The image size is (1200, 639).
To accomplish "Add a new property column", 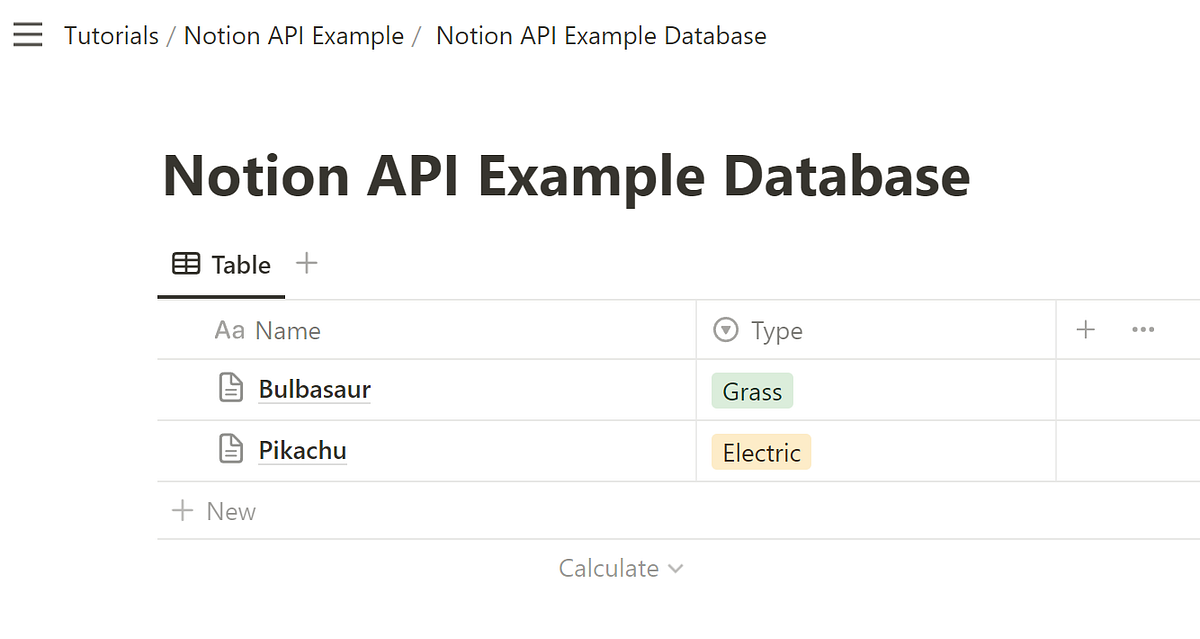I will pyautogui.click(x=1086, y=330).
